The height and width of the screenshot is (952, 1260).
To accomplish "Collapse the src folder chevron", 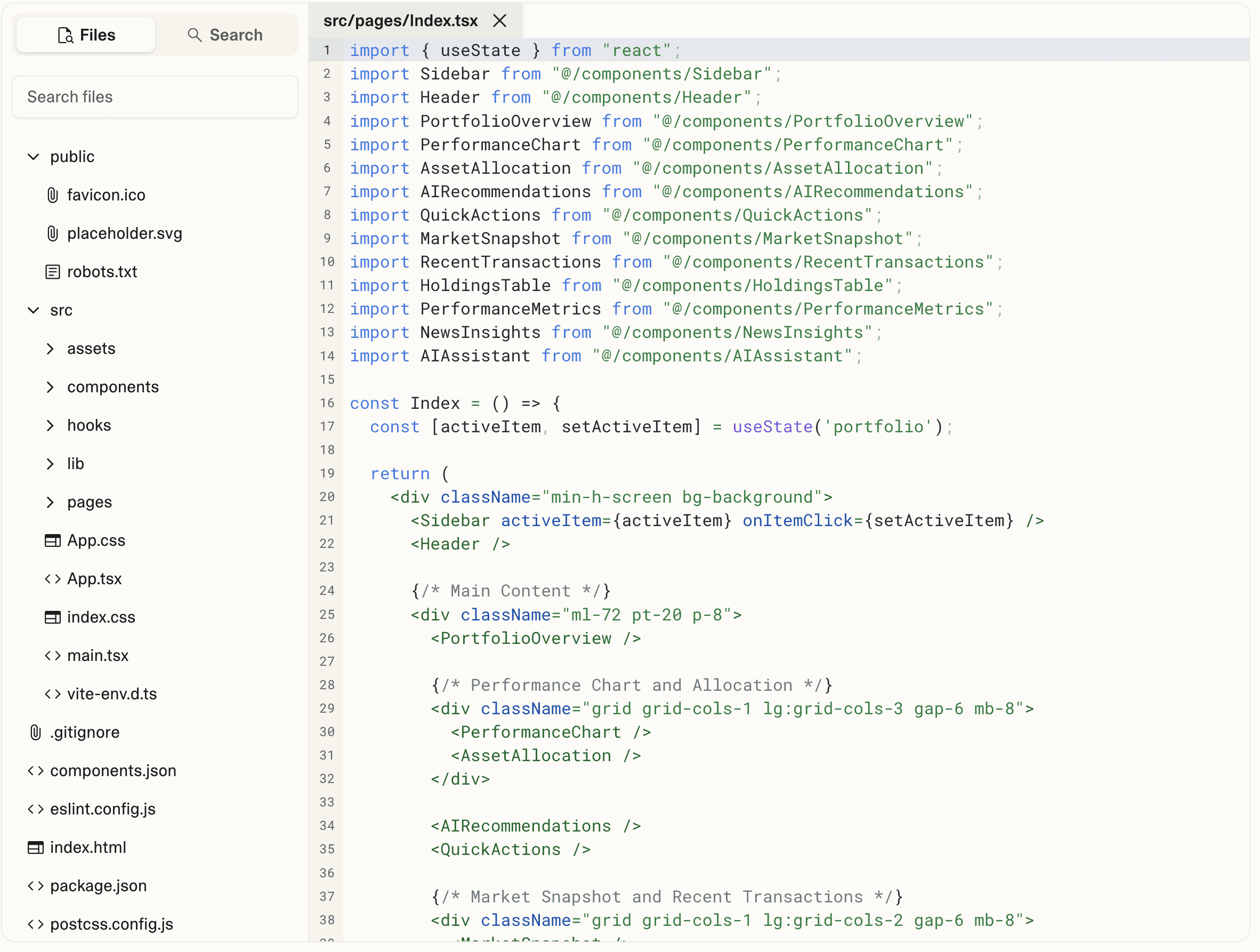I will pos(34,311).
